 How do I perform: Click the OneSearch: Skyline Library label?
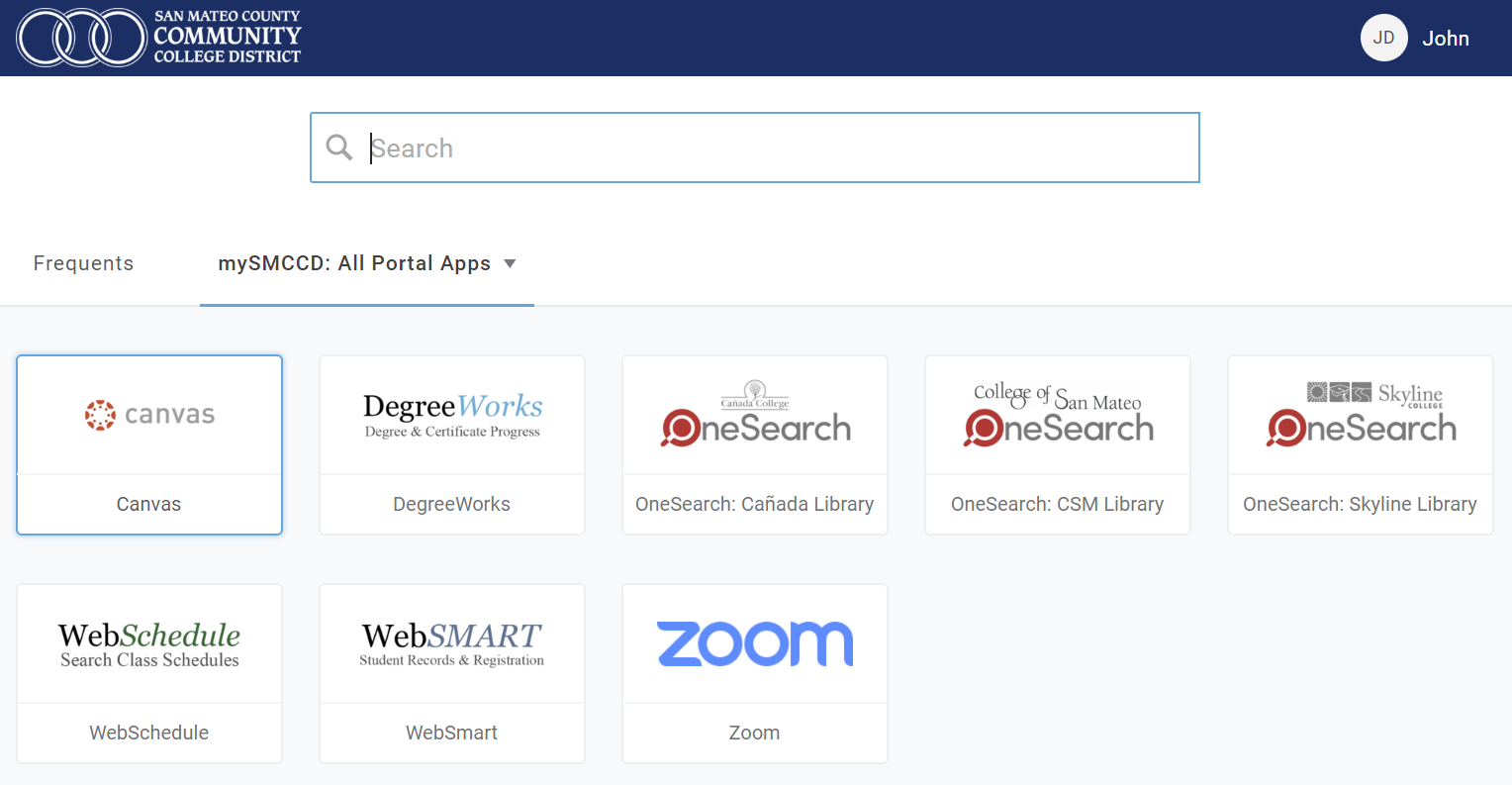1360,504
